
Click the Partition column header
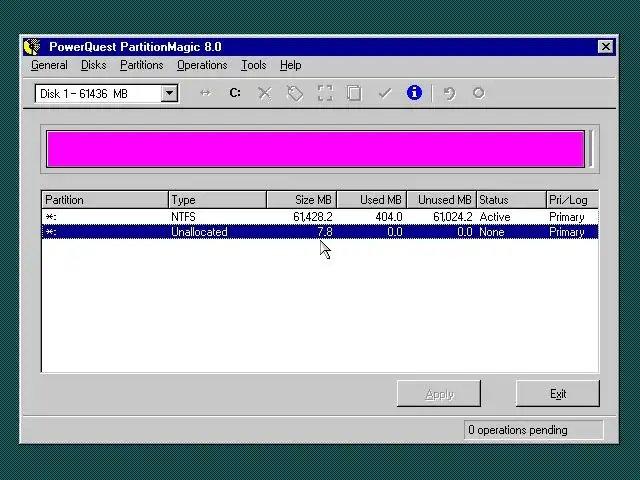point(104,200)
